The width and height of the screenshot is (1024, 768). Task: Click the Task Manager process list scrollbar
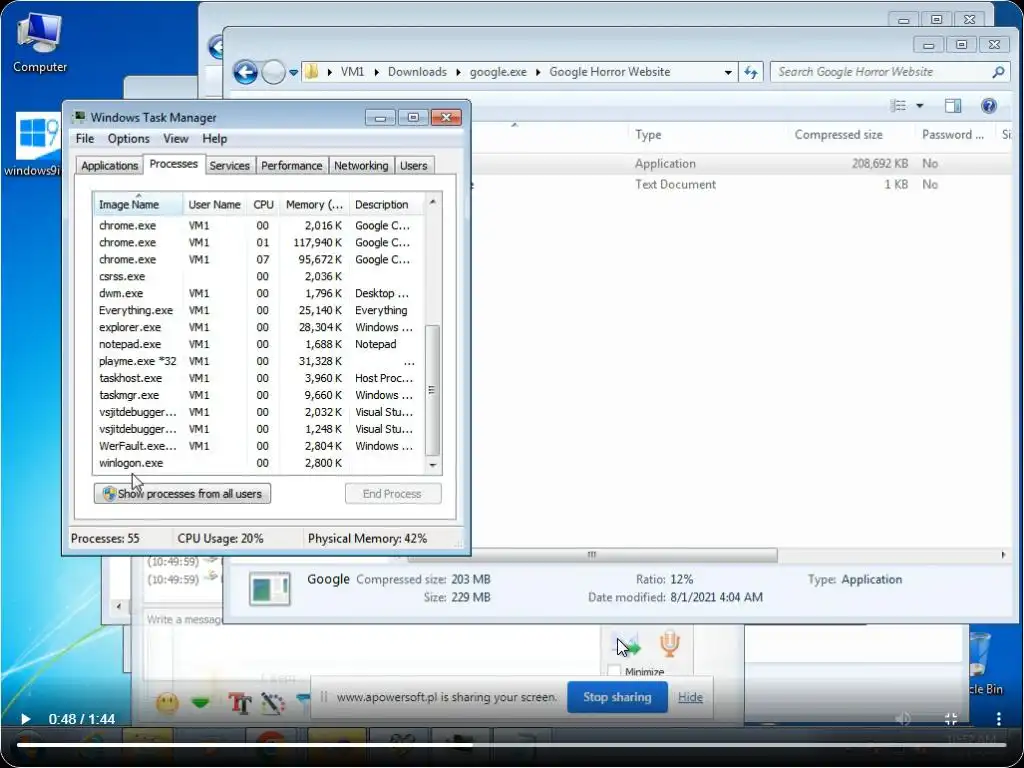coord(432,390)
